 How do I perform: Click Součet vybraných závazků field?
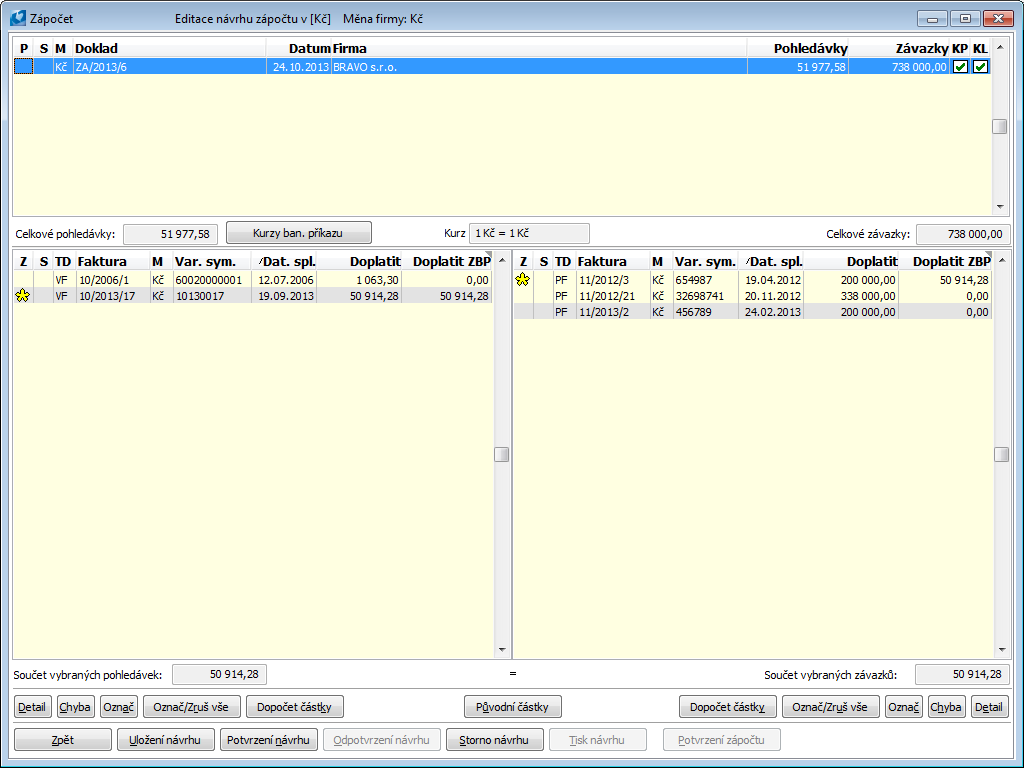[x=963, y=674]
